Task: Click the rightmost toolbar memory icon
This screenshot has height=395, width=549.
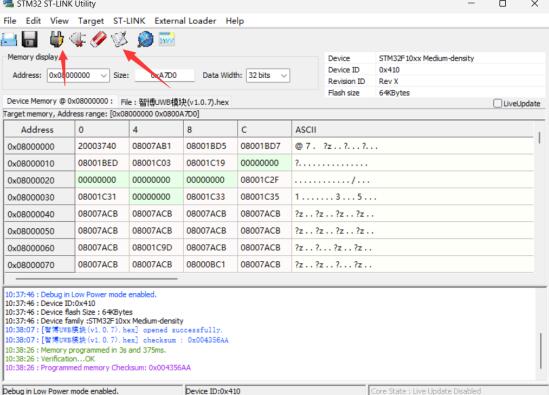Action: tap(167, 39)
